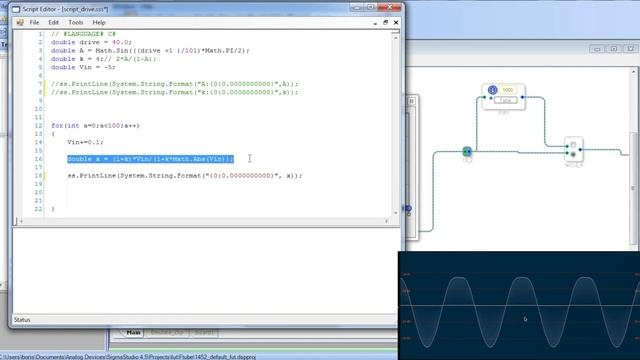Click the small square button on left schematic panel
Screen dimensions: 640x360
click(x=411, y=101)
